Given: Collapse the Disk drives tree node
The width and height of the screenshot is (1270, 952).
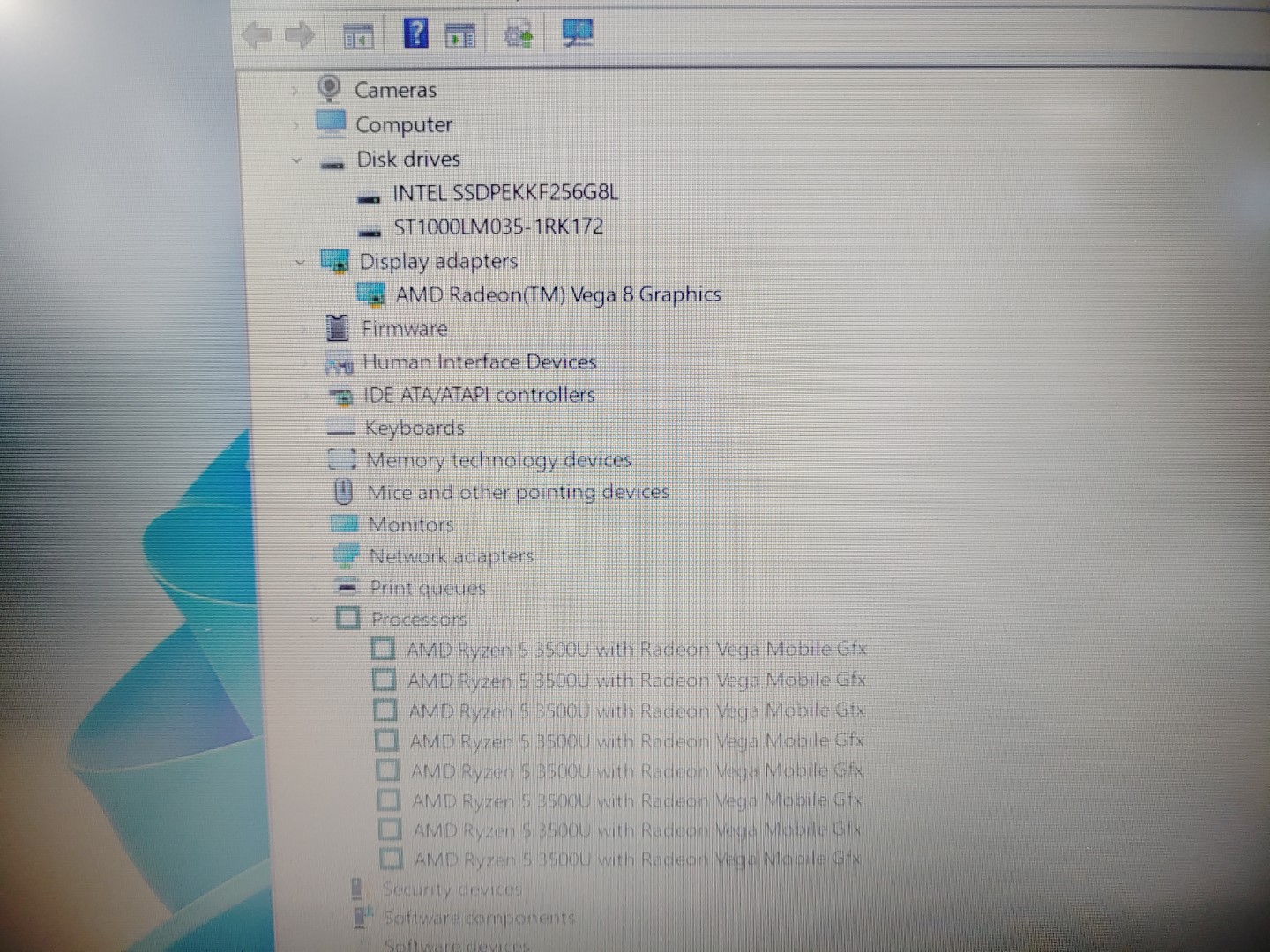Looking at the screenshot, I should tap(297, 160).
